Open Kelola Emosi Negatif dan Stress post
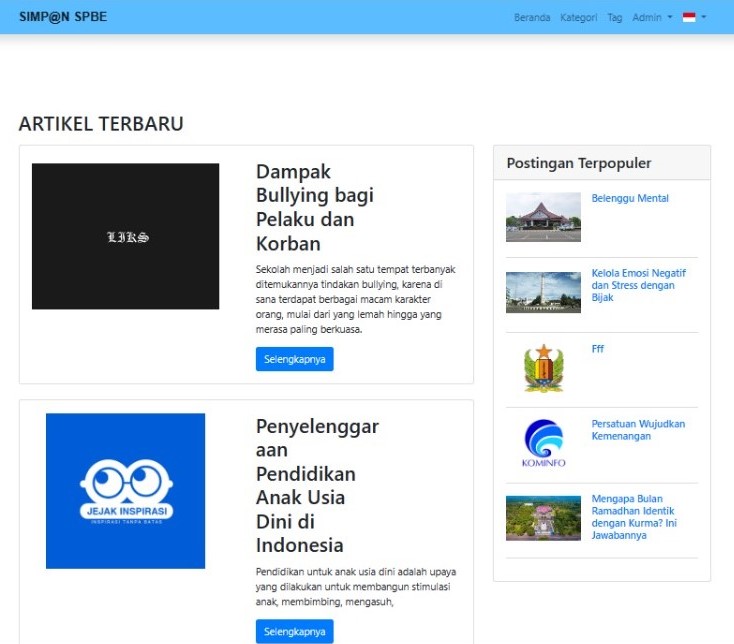The width and height of the screenshot is (734, 644). point(638,285)
